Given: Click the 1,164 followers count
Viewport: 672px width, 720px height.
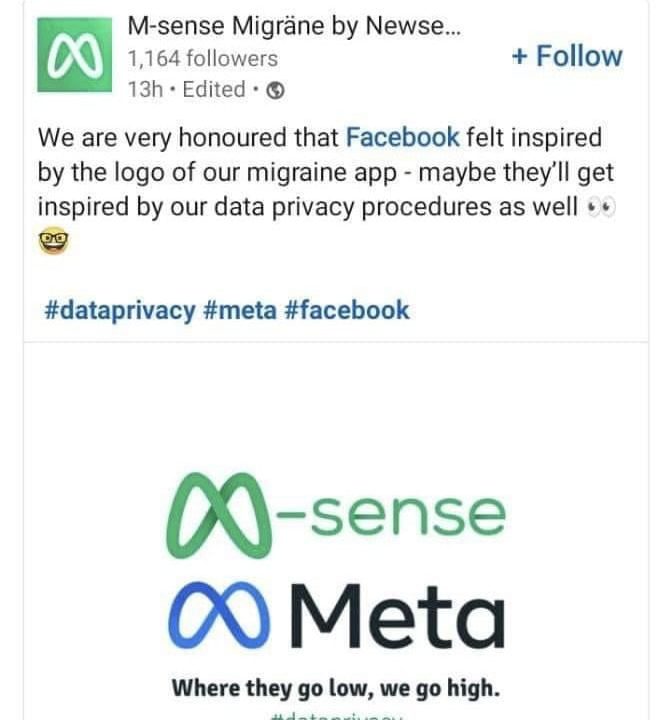Looking at the screenshot, I should (202, 58).
